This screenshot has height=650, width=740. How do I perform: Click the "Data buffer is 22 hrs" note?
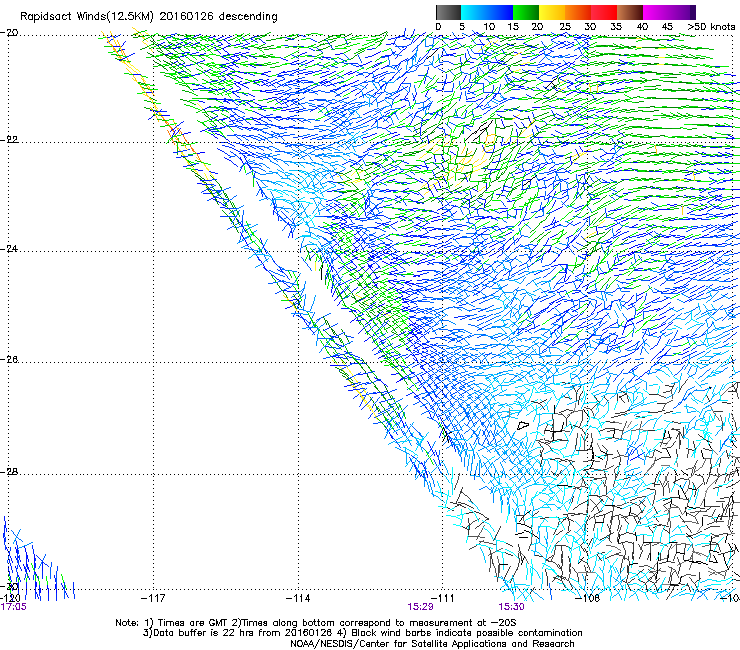pos(362,633)
